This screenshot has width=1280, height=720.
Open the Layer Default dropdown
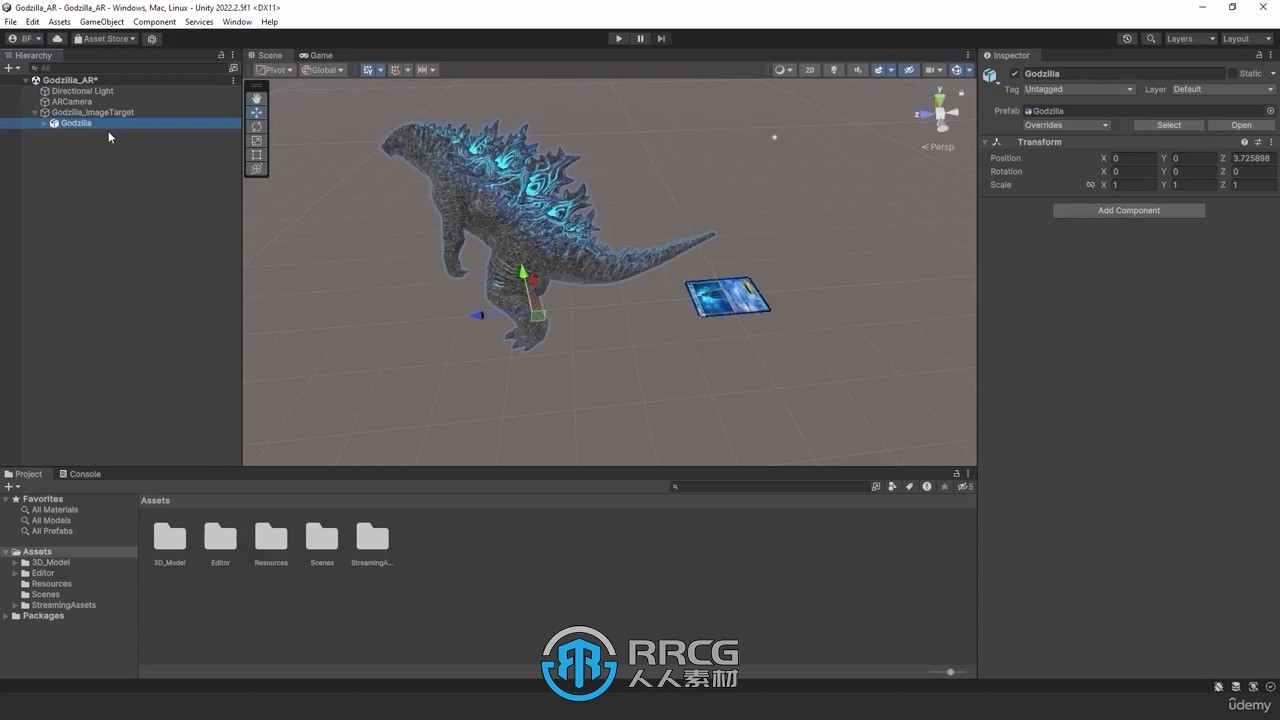(1223, 89)
